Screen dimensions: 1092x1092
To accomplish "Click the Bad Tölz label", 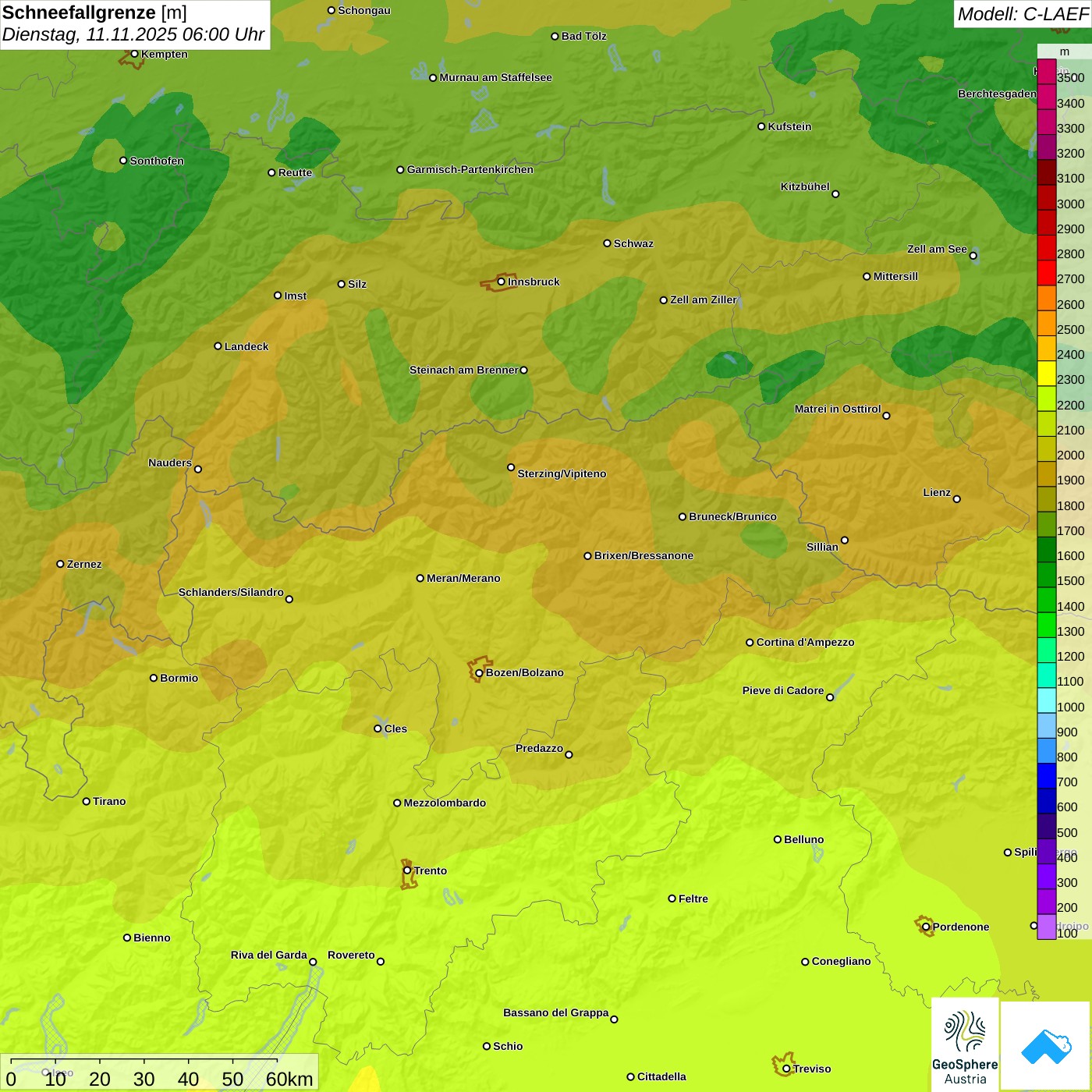I will pyautogui.click(x=583, y=36).
